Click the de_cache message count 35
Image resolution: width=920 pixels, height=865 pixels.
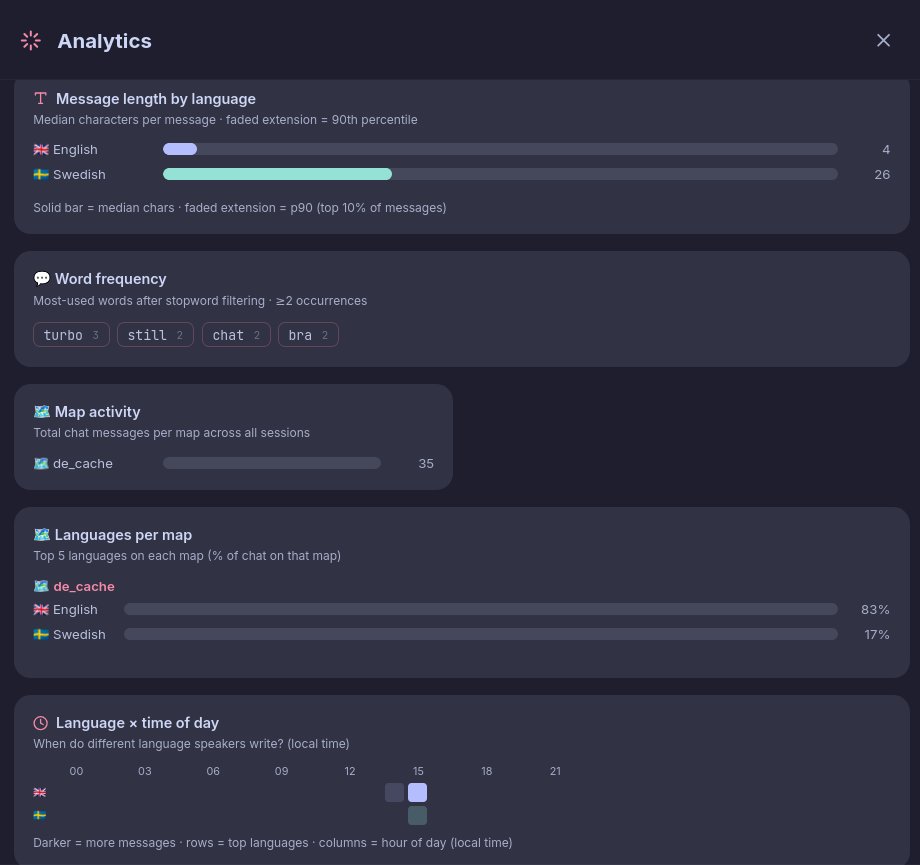tap(426, 464)
